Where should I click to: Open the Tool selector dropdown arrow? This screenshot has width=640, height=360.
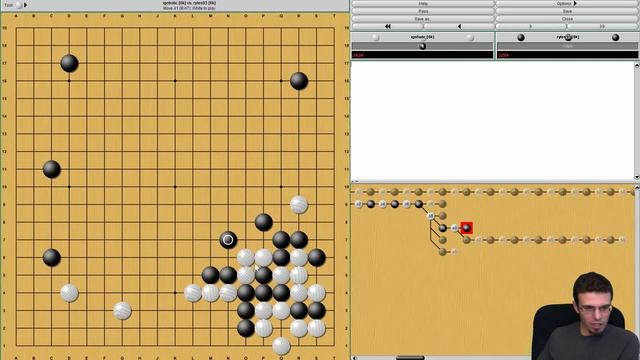tap(25, 5)
